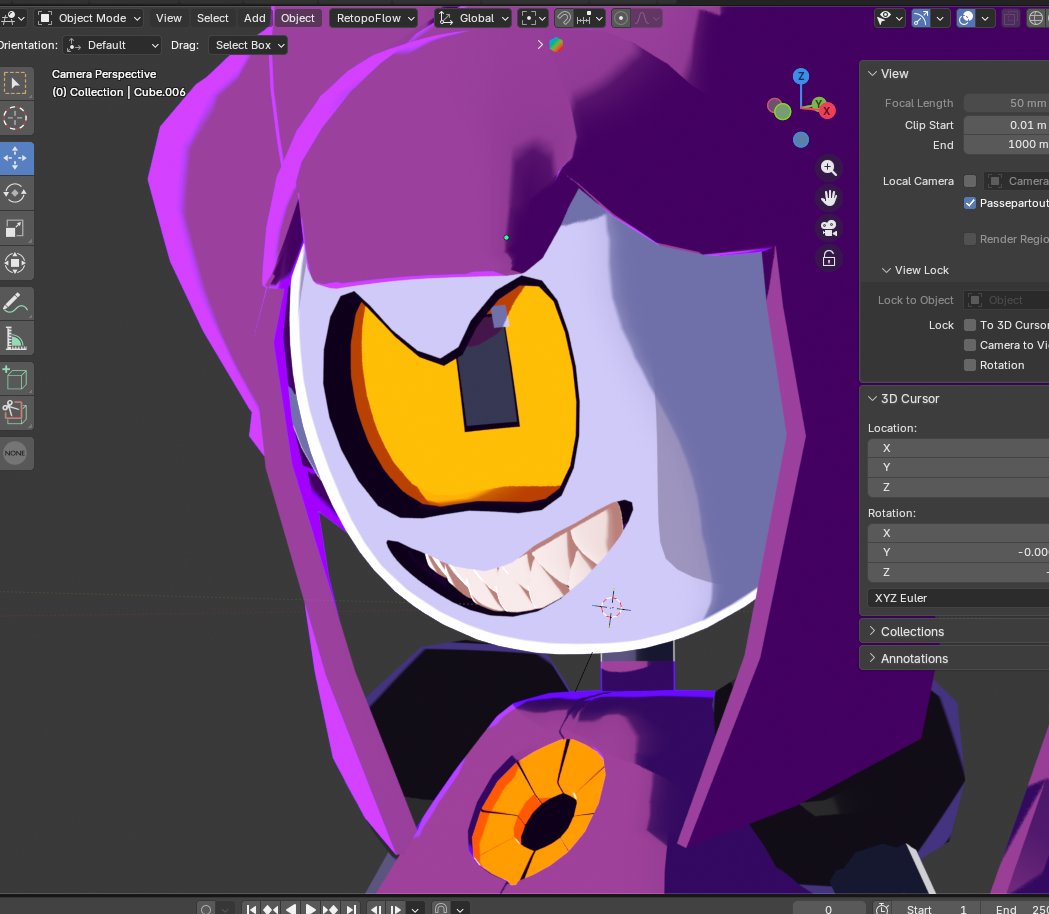Click the clip End 1000 m field
The width and height of the screenshot is (1049, 914).
tap(1006, 144)
